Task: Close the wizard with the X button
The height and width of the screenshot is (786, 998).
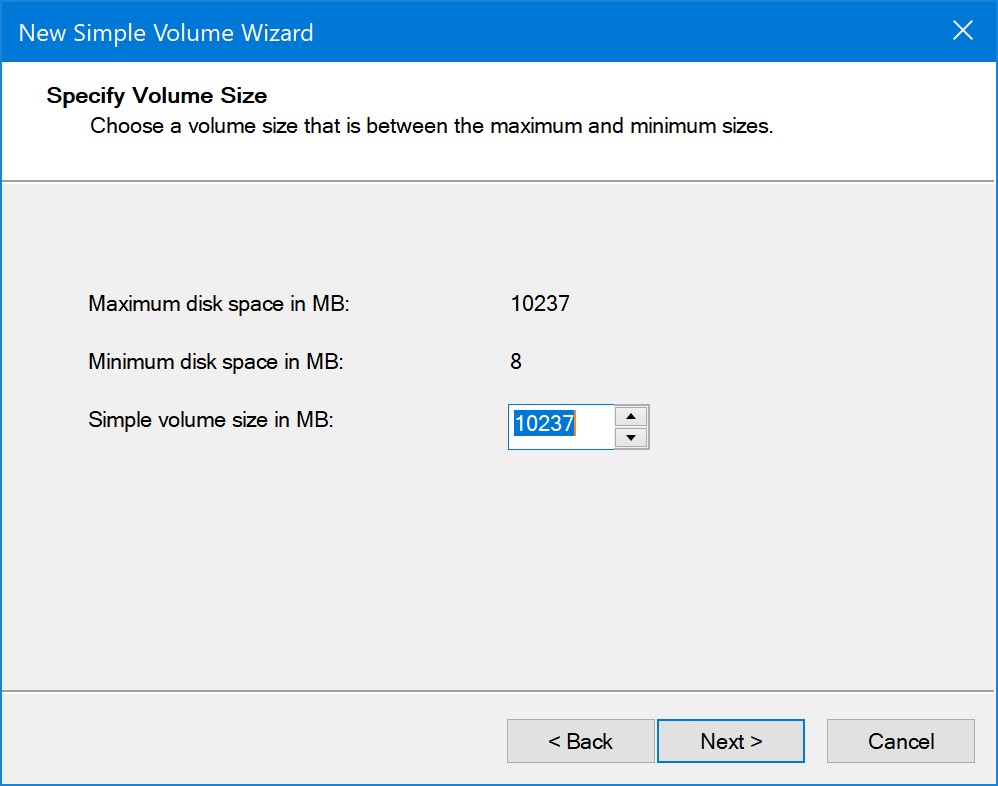Action: (962, 31)
